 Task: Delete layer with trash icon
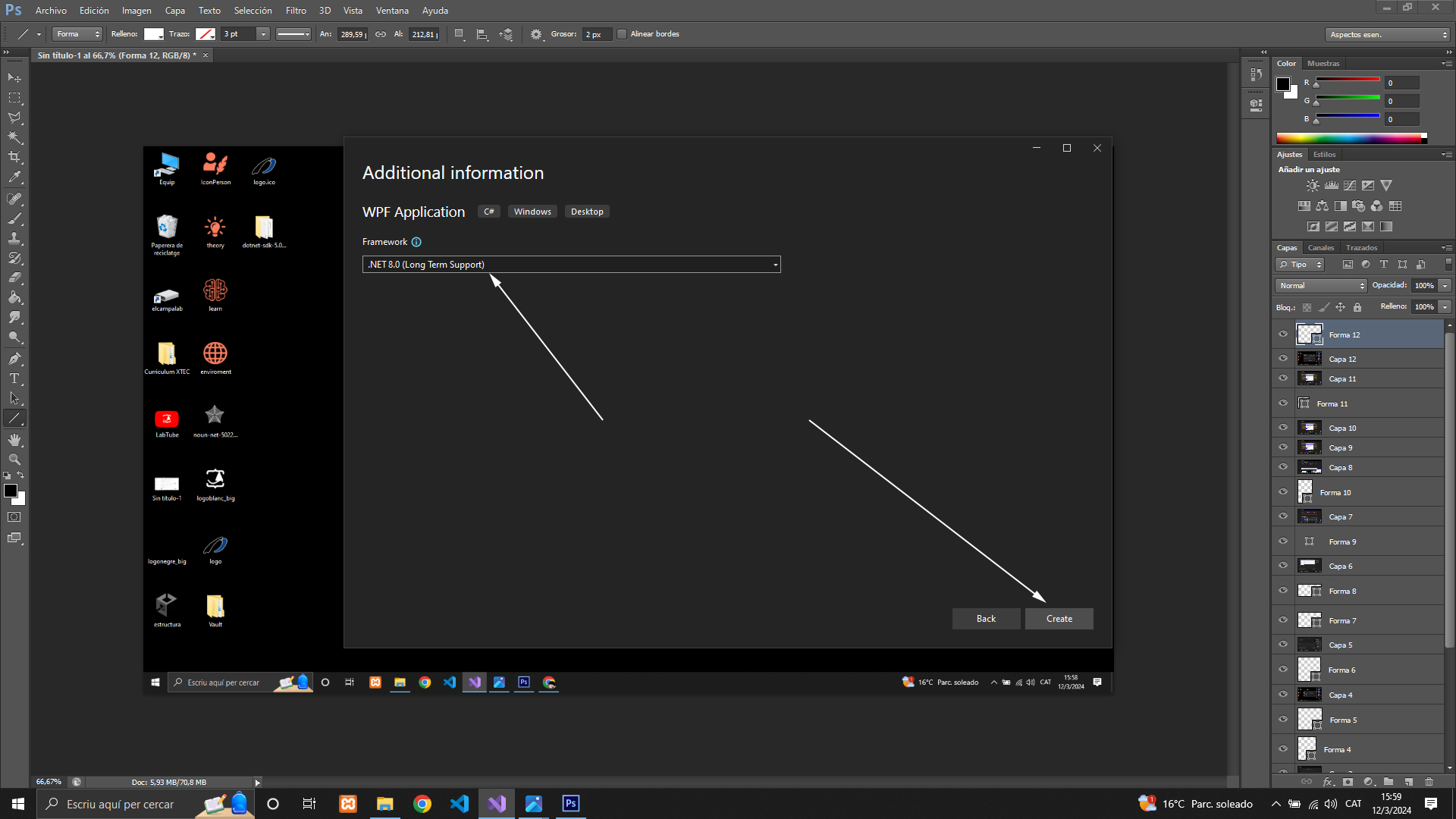pos(1429,782)
